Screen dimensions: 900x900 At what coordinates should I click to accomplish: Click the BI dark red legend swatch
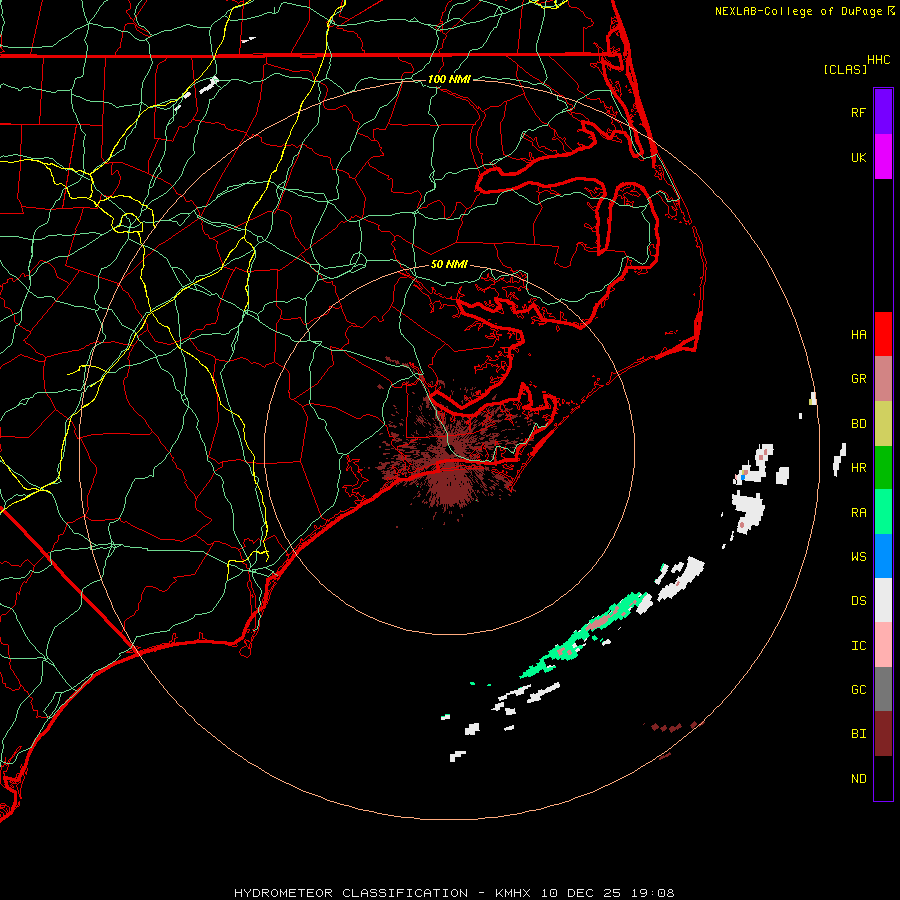[x=883, y=734]
